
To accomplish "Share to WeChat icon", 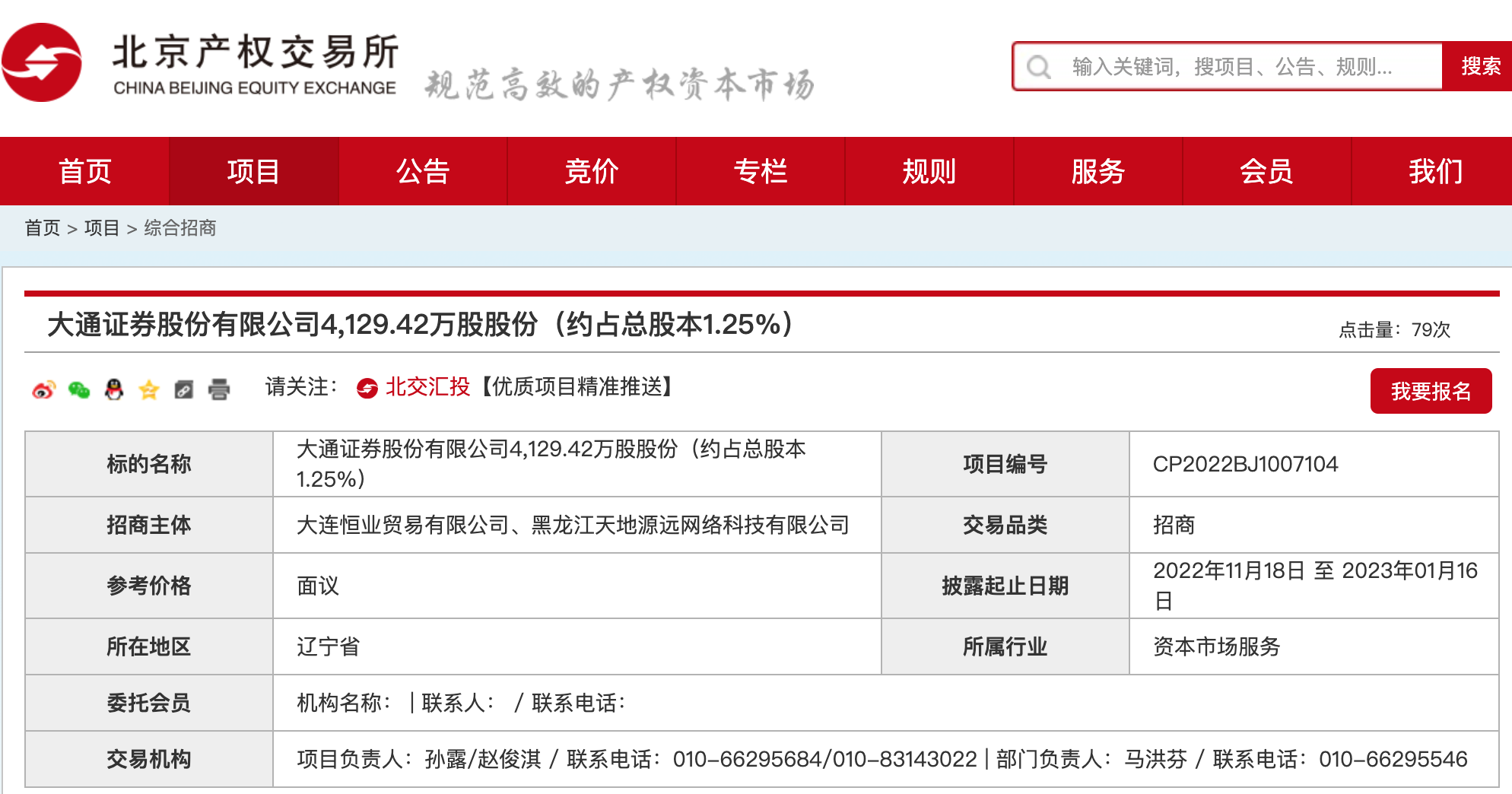I will point(79,389).
